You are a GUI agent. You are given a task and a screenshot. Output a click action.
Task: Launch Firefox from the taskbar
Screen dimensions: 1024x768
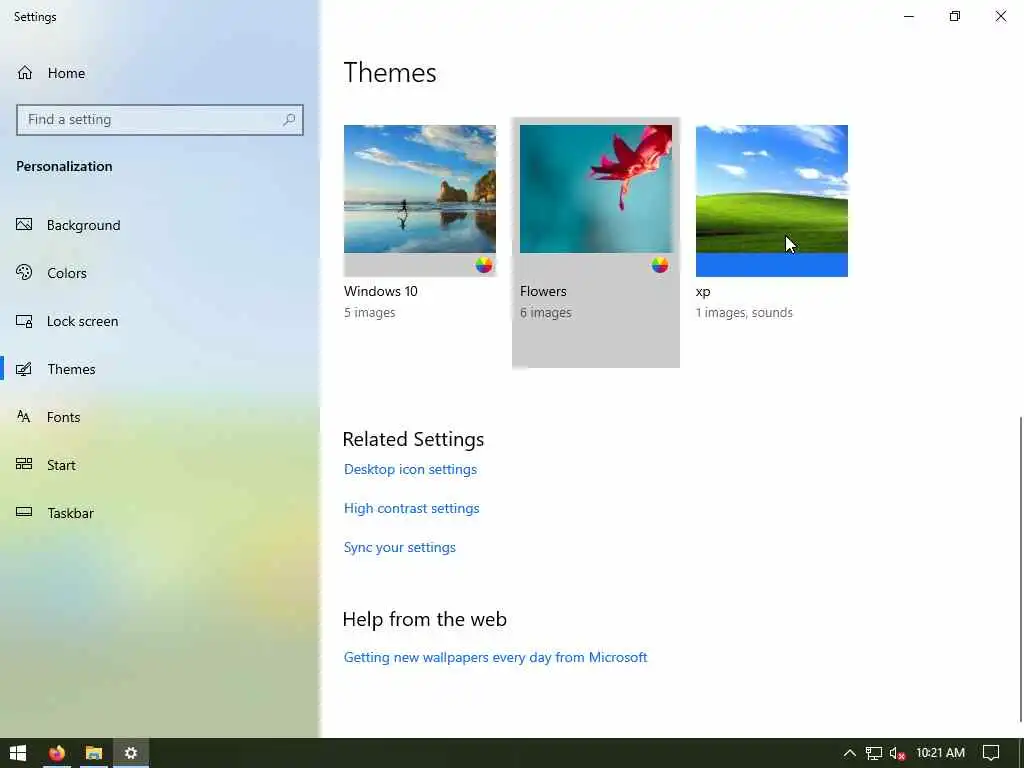pyautogui.click(x=57, y=753)
